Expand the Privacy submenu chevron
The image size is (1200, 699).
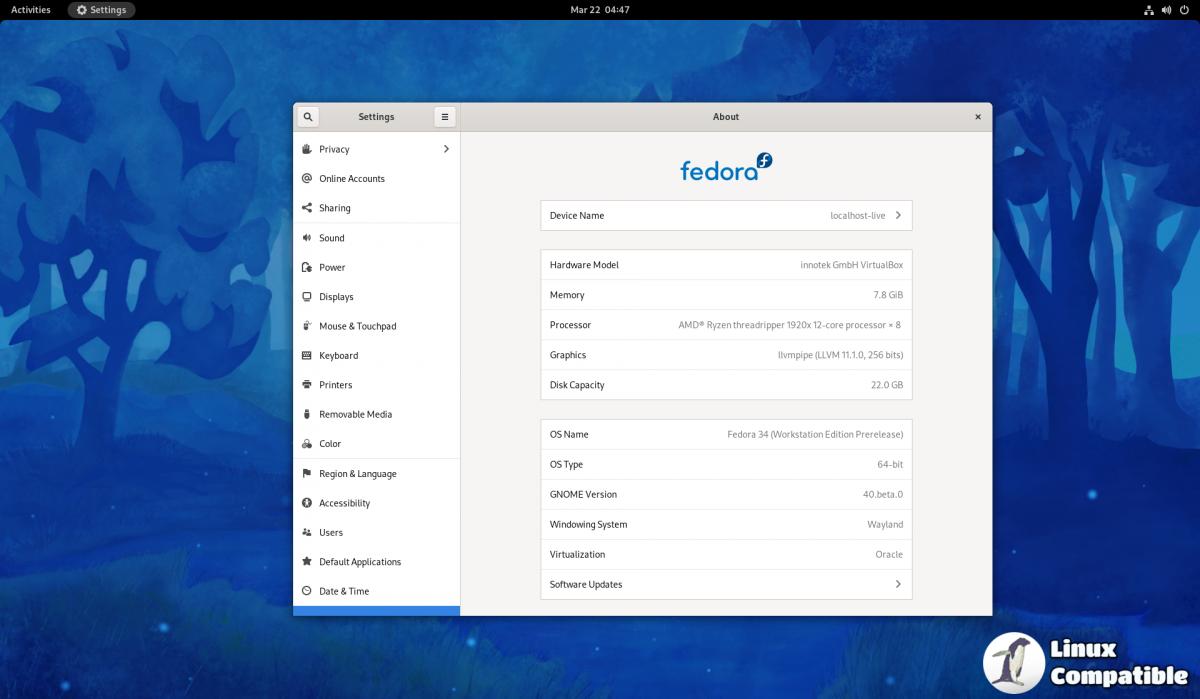pos(446,149)
